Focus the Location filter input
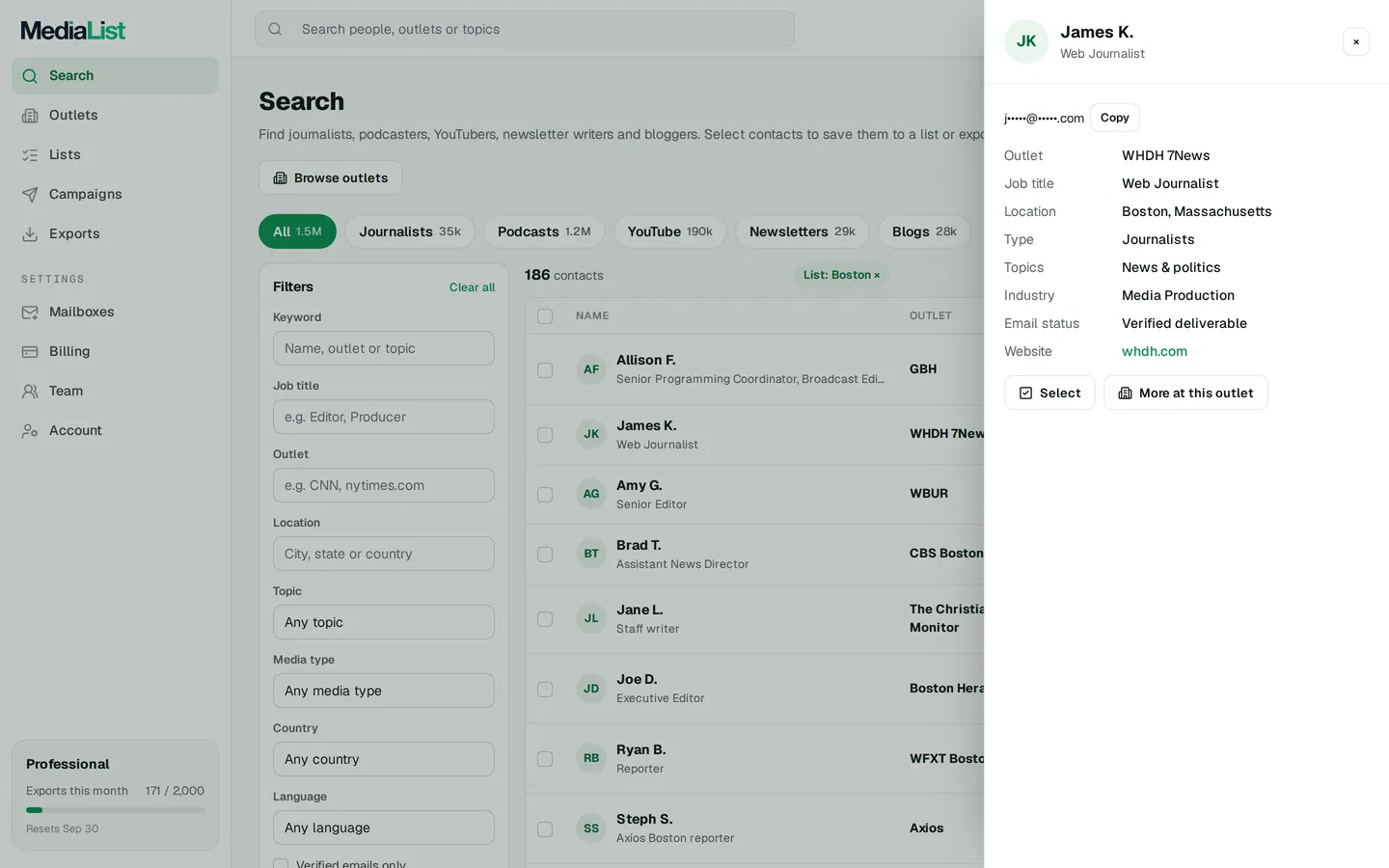Screen dimensions: 1389x868 click(x=384, y=554)
